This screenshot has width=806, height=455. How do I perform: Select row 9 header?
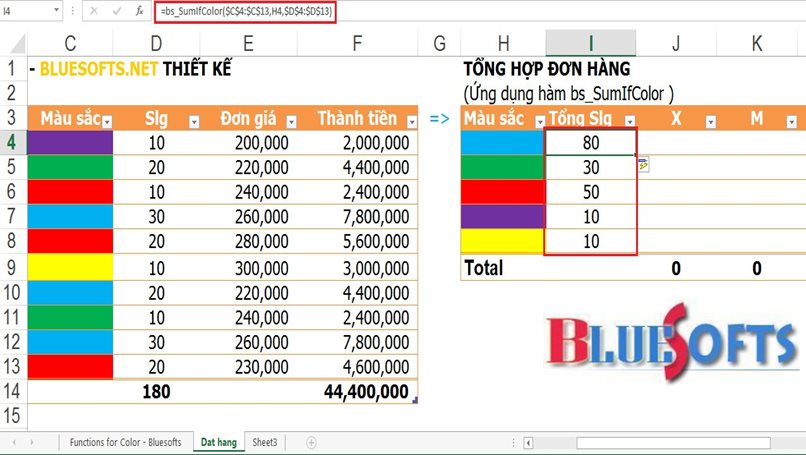tap(13, 267)
